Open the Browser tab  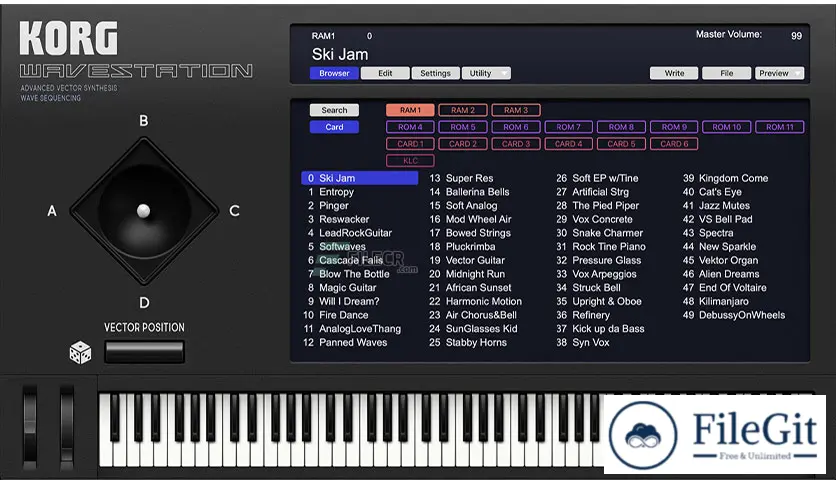[x=334, y=73]
